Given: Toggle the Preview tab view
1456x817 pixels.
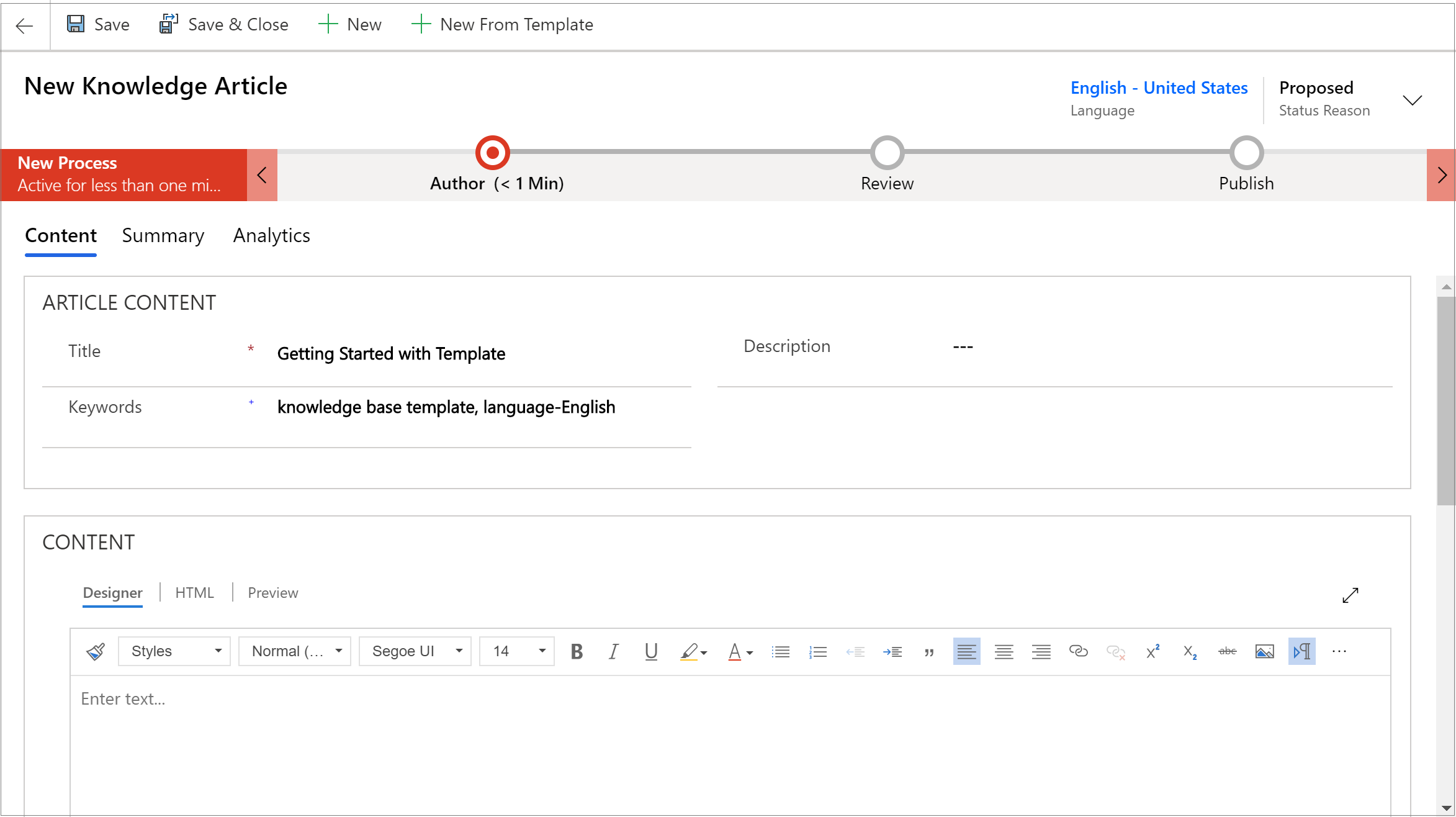Looking at the screenshot, I should click(273, 592).
